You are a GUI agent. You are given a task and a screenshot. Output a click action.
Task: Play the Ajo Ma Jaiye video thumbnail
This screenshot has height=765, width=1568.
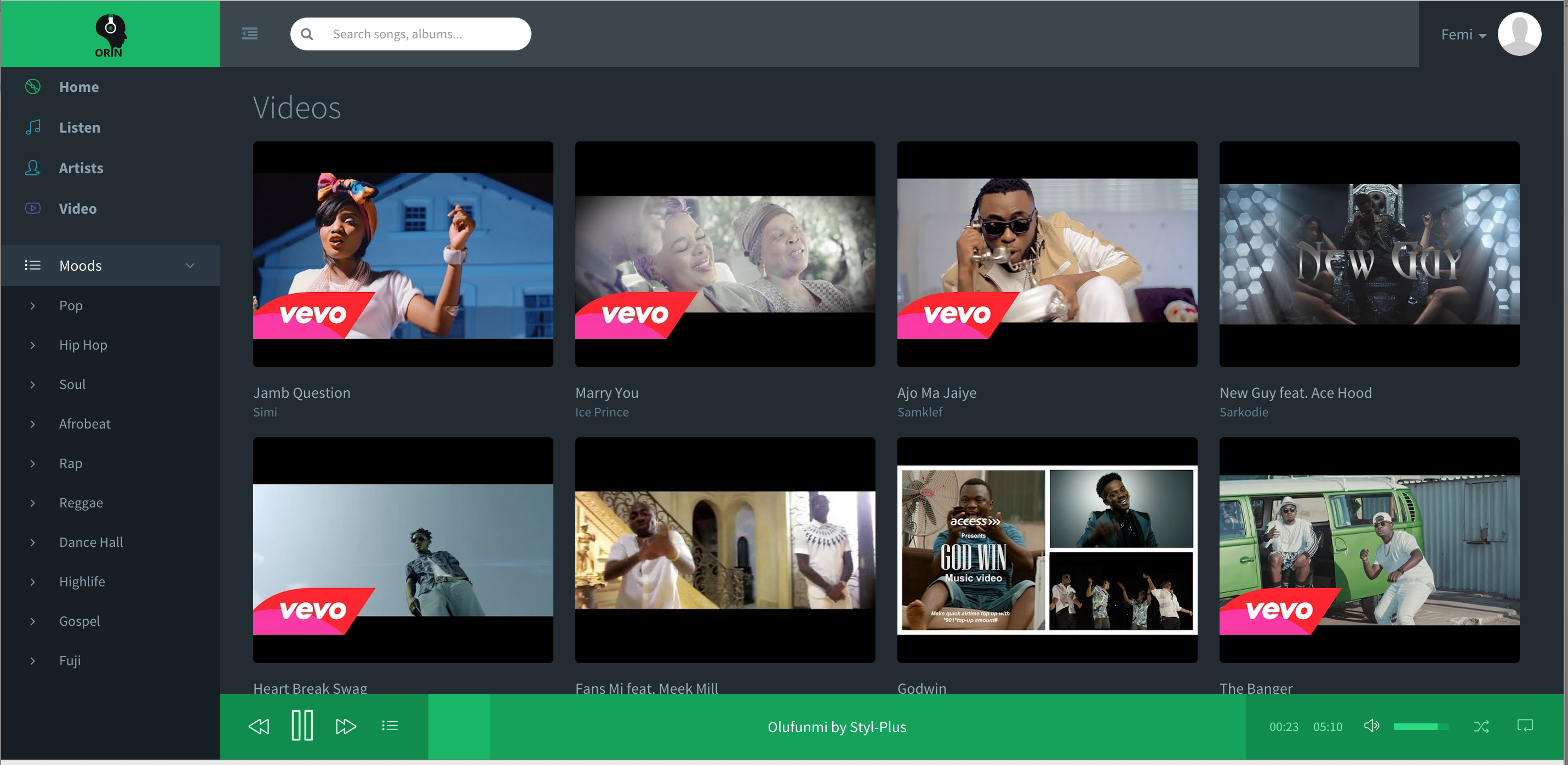1047,254
